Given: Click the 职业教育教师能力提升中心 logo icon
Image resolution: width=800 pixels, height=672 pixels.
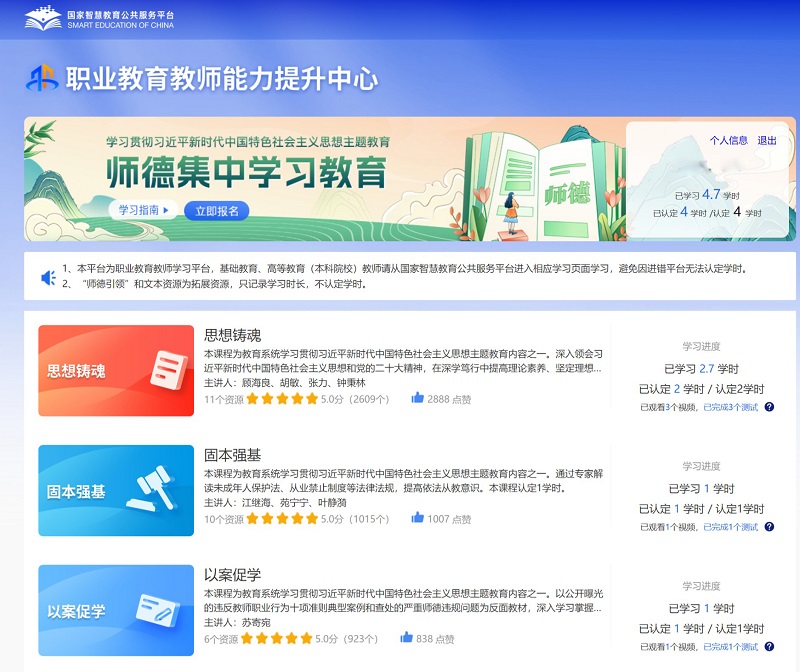Looking at the screenshot, I should [41, 79].
